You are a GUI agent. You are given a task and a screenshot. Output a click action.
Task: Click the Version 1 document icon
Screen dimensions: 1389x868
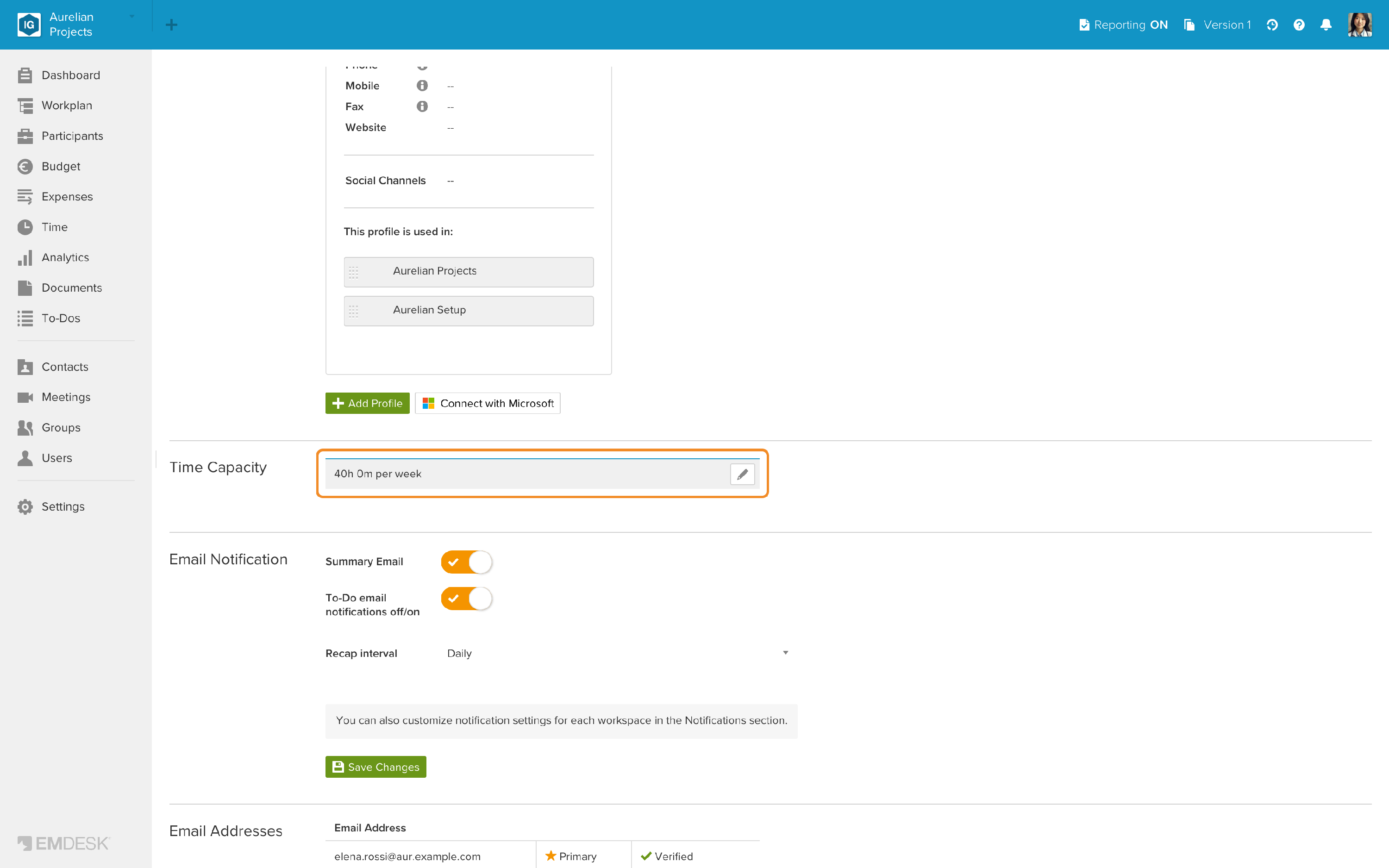[1189, 25]
